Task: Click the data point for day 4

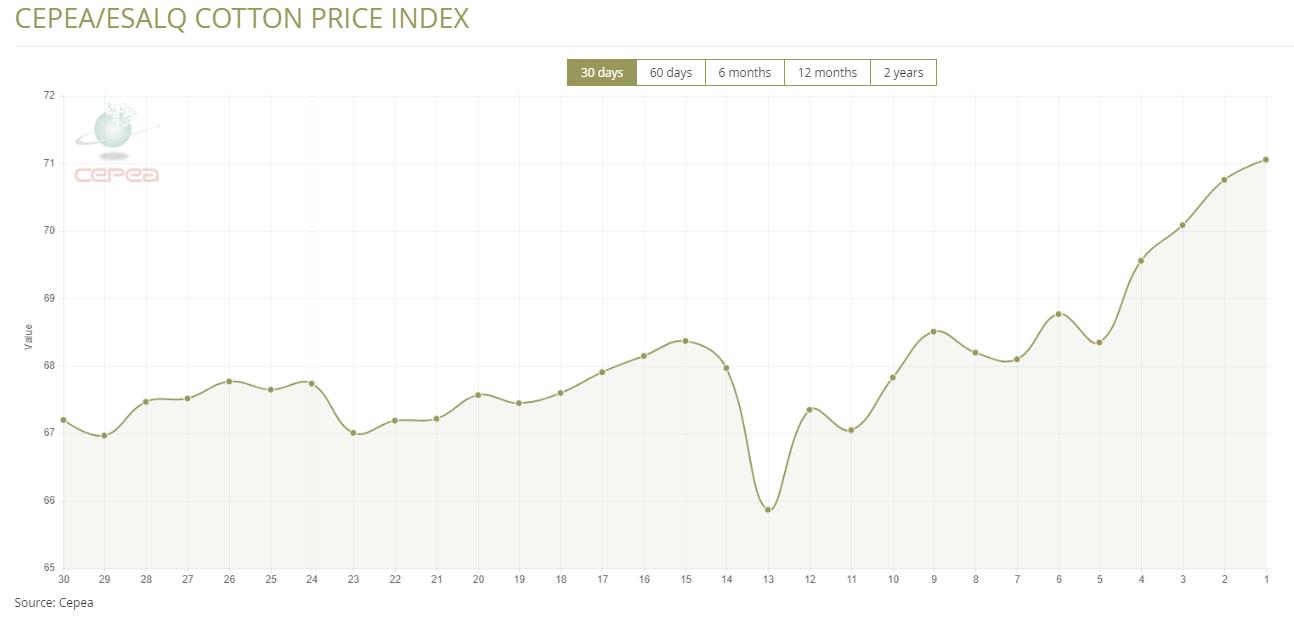Action: pyautogui.click(x=1141, y=261)
